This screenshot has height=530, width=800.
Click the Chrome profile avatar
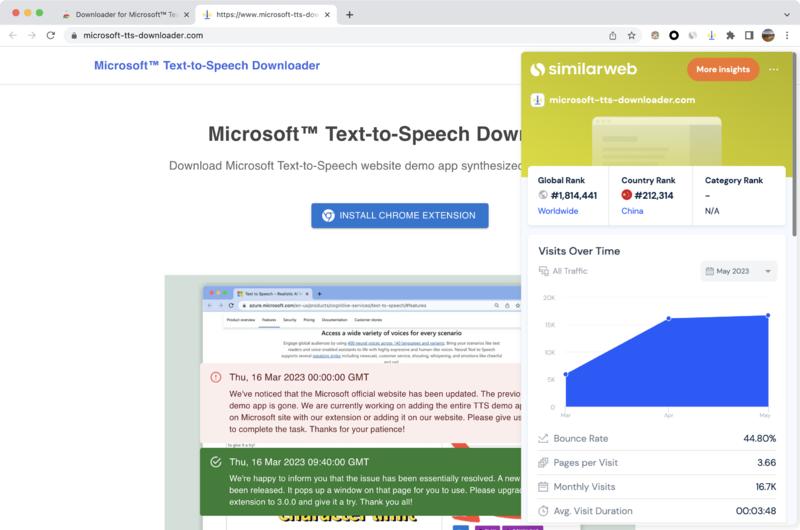pos(768,35)
